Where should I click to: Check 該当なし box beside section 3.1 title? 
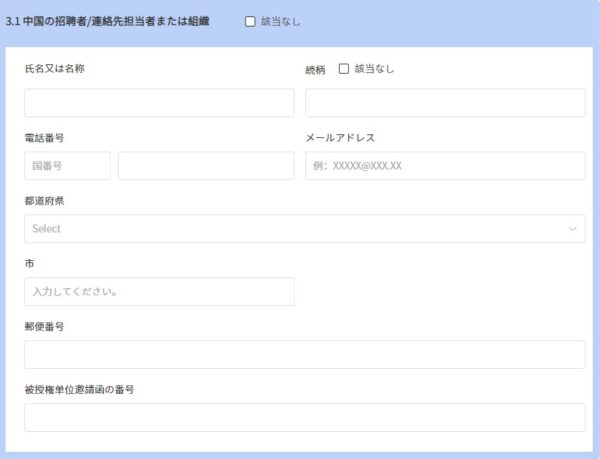(250, 21)
